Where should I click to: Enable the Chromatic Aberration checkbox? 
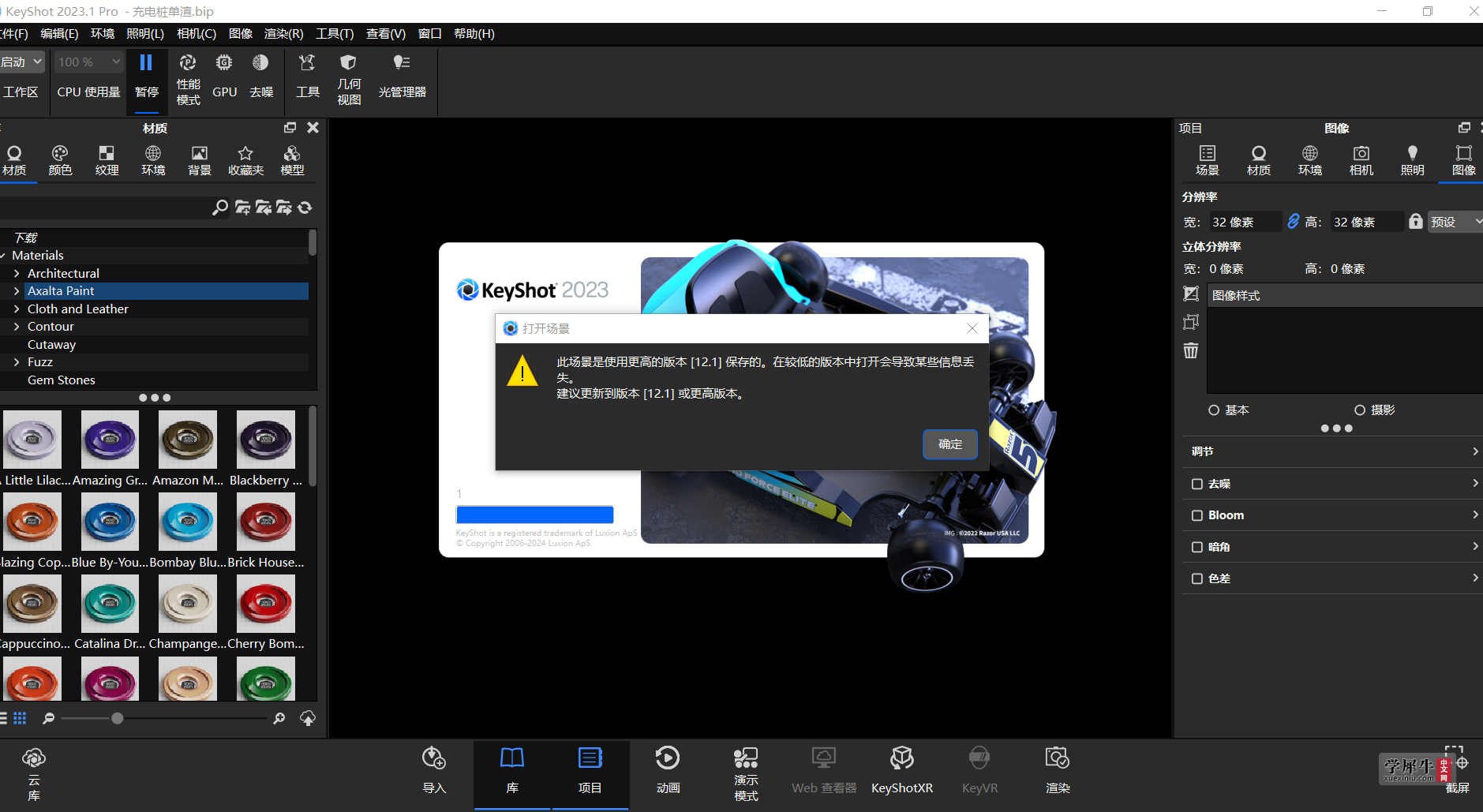tap(1197, 578)
